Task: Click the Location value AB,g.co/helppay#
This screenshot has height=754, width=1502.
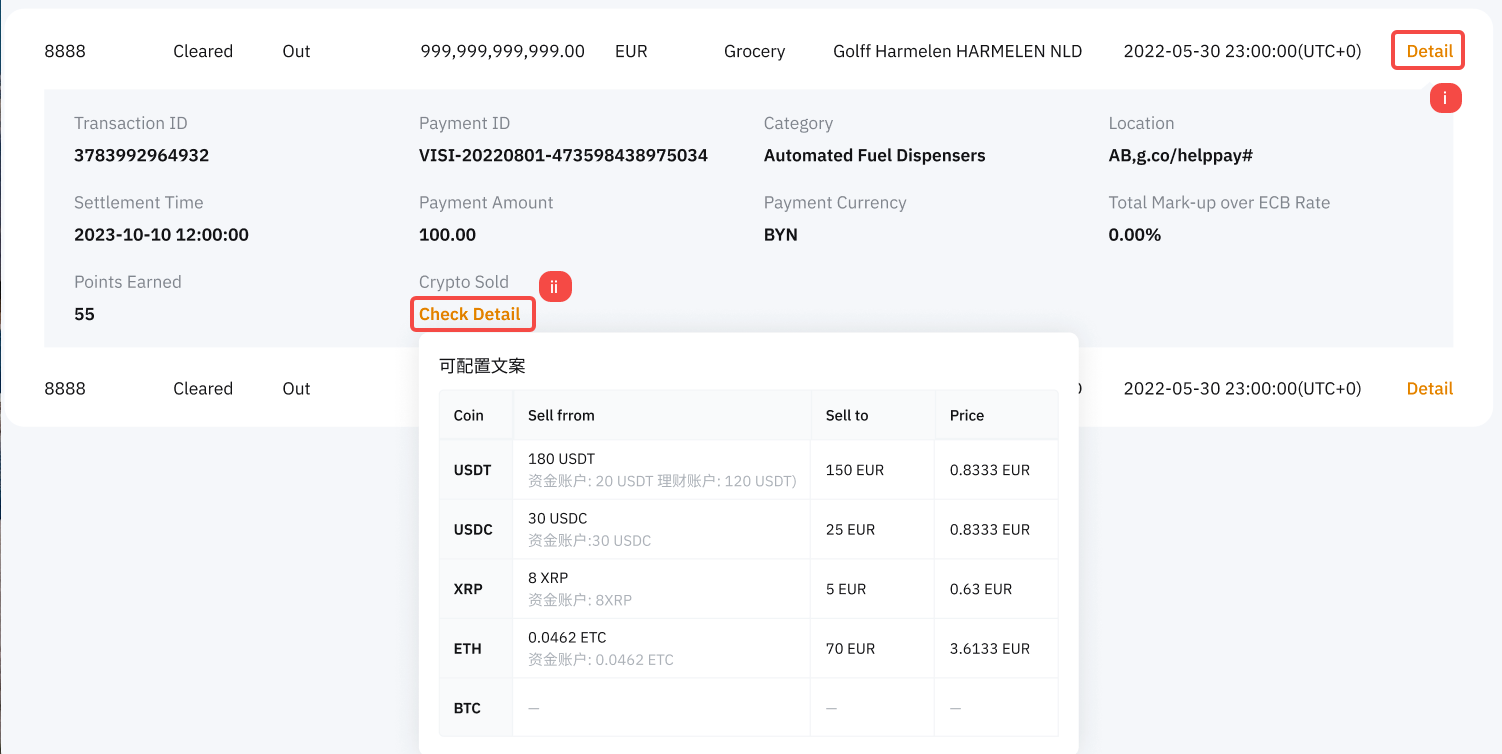Action: [1180, 156]
